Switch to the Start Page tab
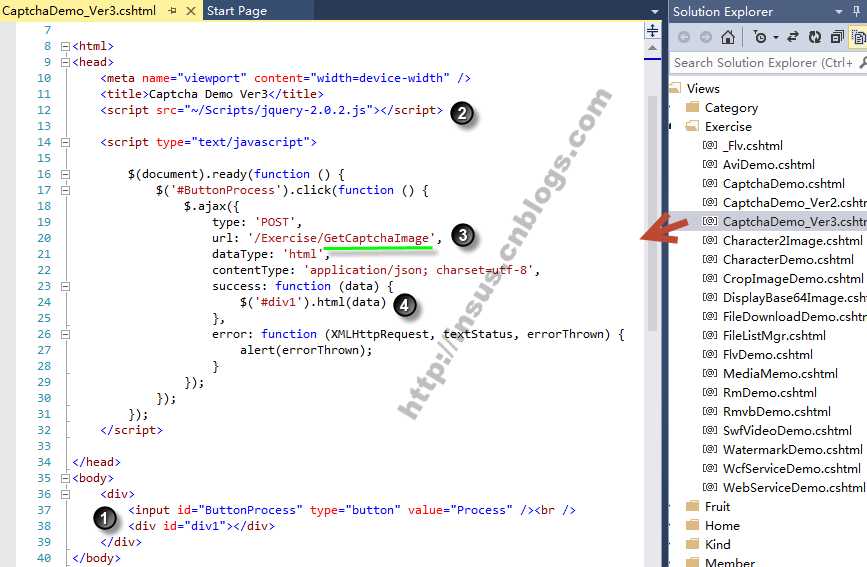Screen dimensions: 867x567 point(237,11)
